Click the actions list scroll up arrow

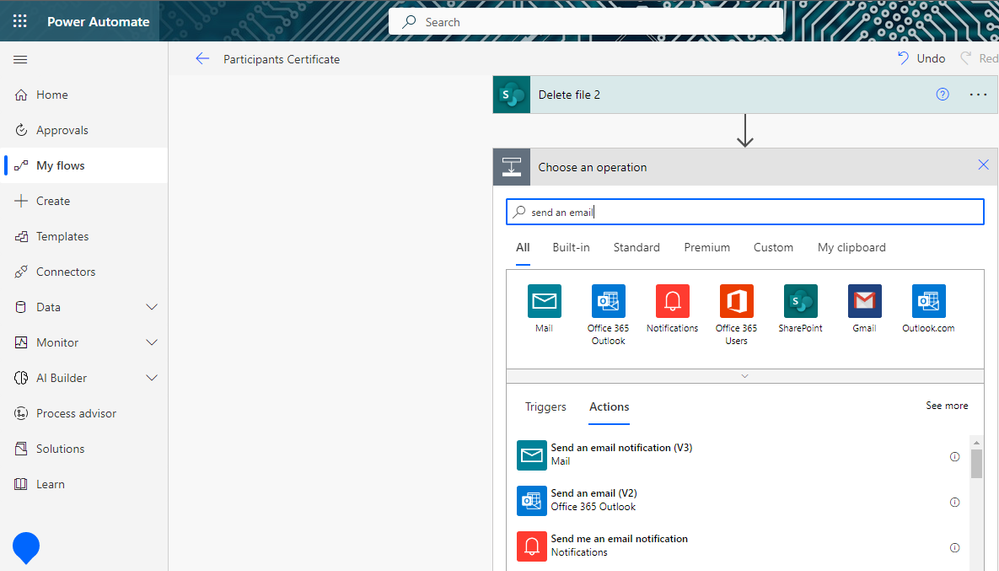pos(976,442)
